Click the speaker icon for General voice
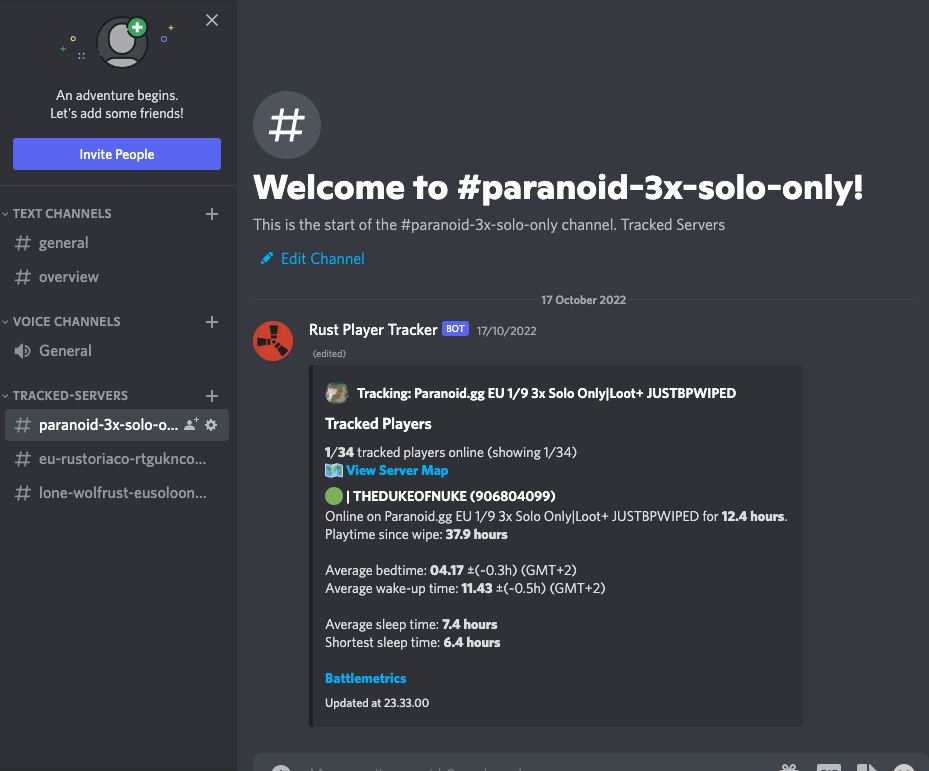 tap(23, 351)
